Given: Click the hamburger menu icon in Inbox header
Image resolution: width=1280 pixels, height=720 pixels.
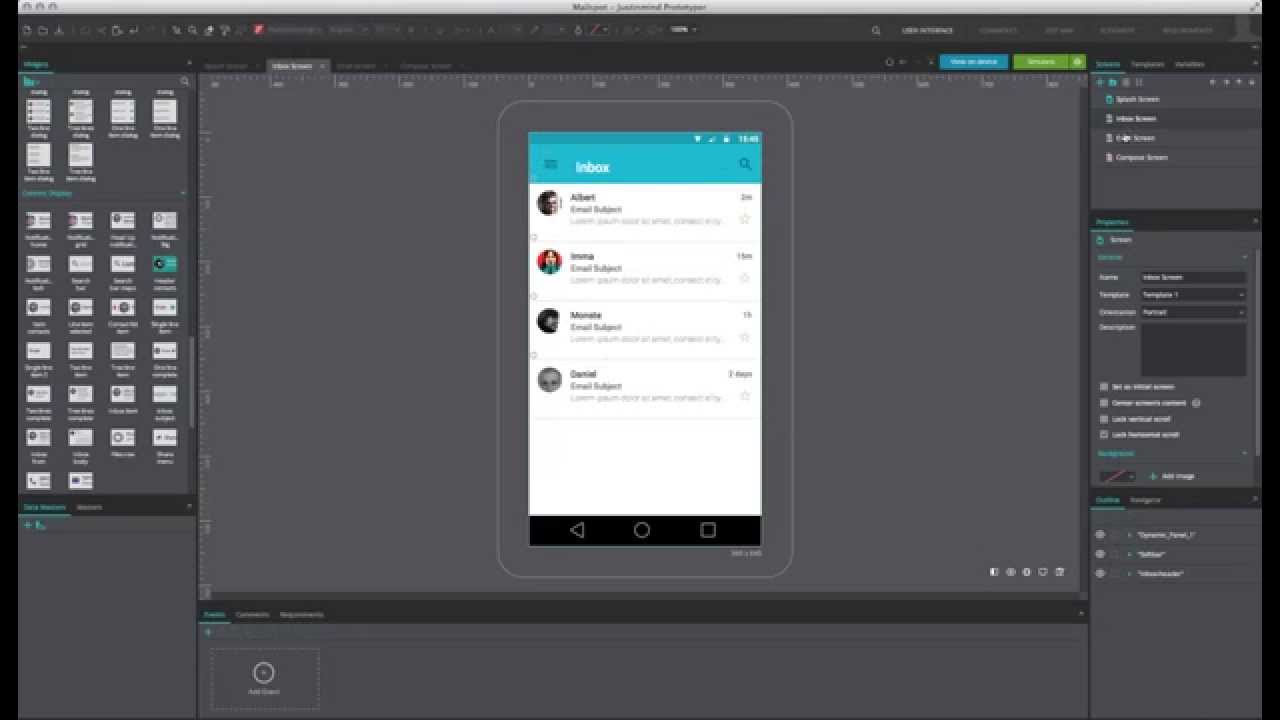Looking at the screenshot, I should 550,165.
